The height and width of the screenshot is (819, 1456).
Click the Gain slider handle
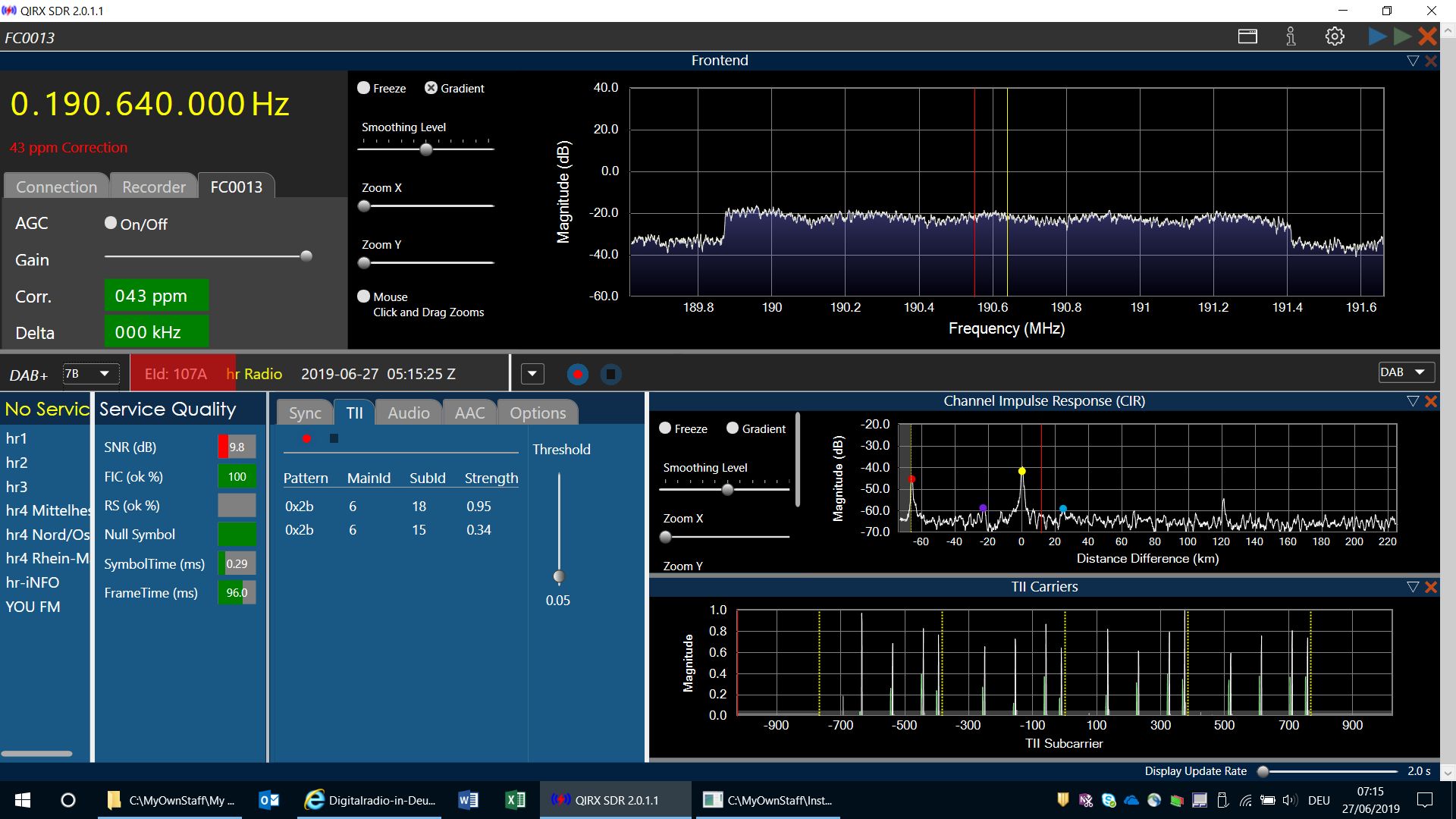coord(306,256)
